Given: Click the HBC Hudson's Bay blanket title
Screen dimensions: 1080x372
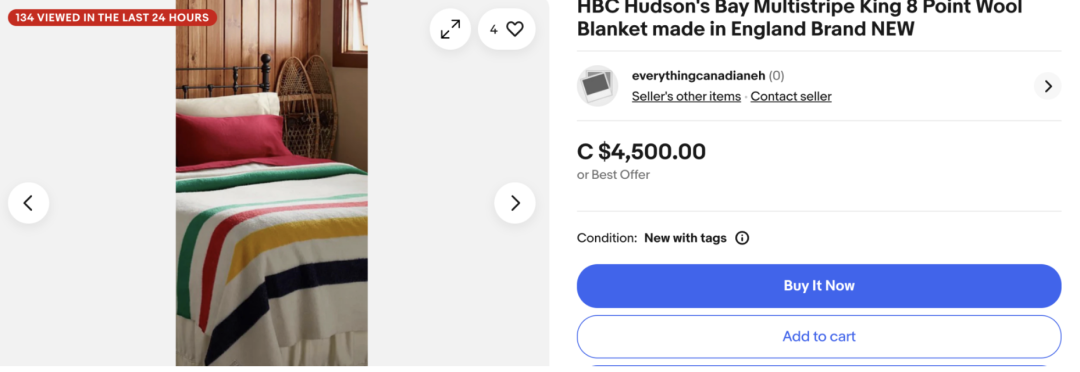Looking at the screenshot, I should [800, 19].
